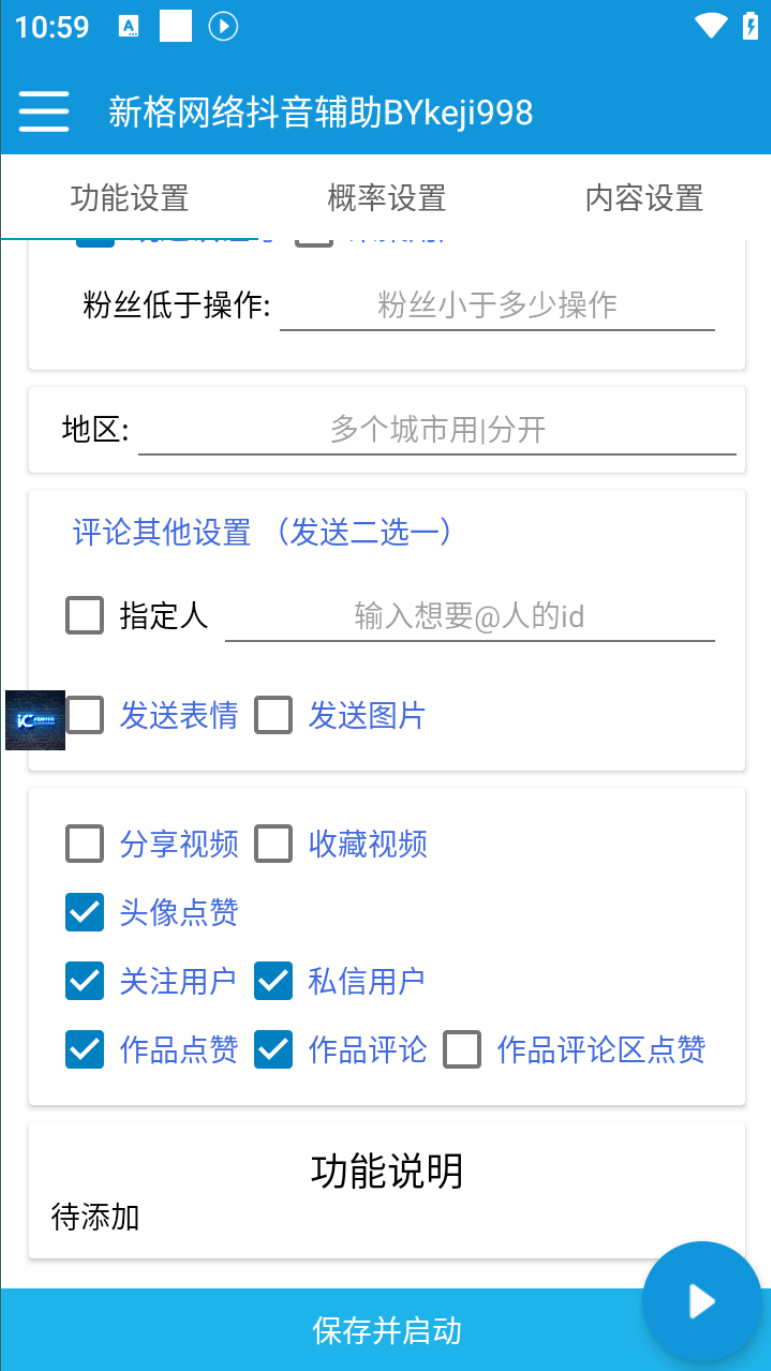This screenshot has height=1371, width=771.
Task: Tap the keyboard language indicator icon
Action: 129,27
